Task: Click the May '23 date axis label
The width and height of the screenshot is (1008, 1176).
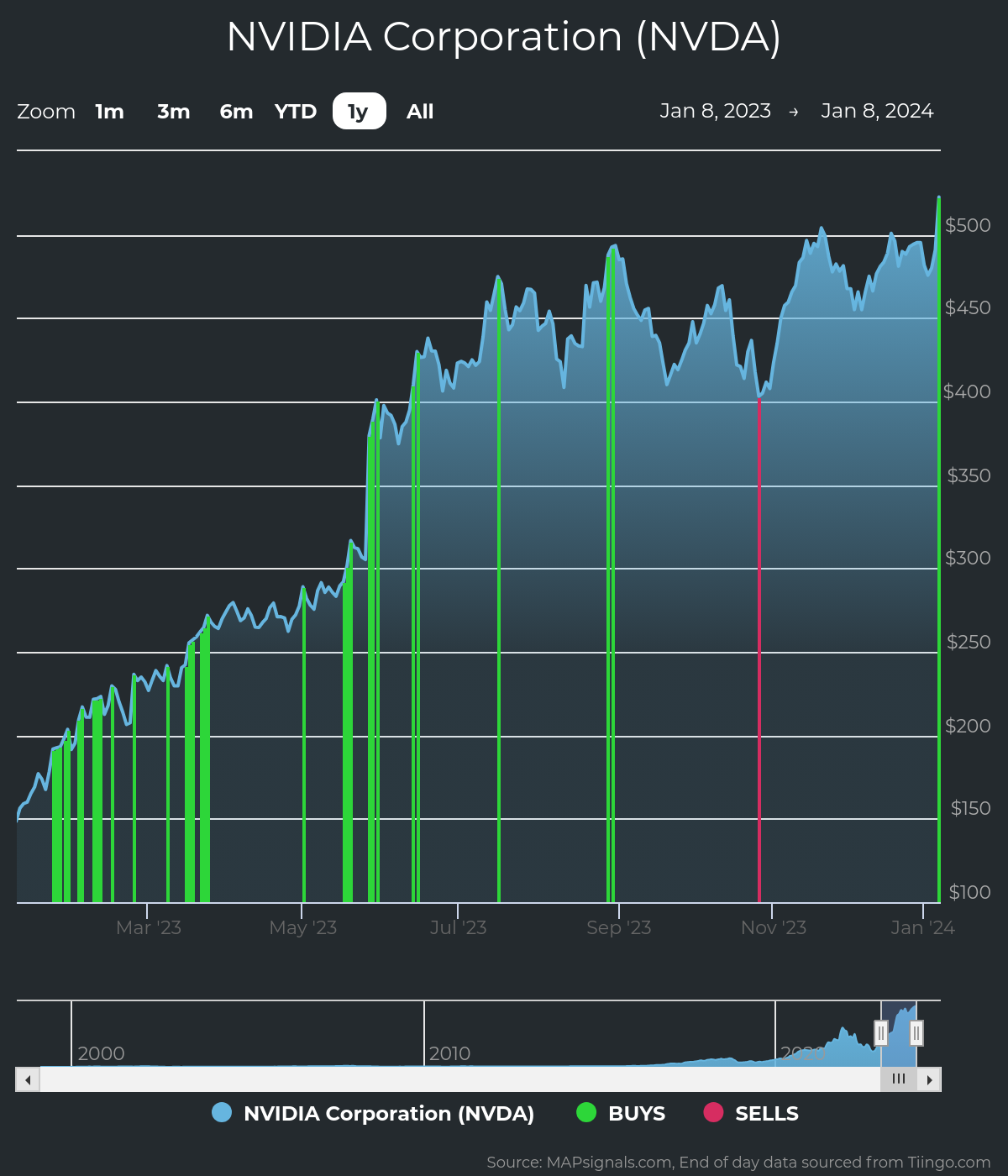Action: point(302,927)
